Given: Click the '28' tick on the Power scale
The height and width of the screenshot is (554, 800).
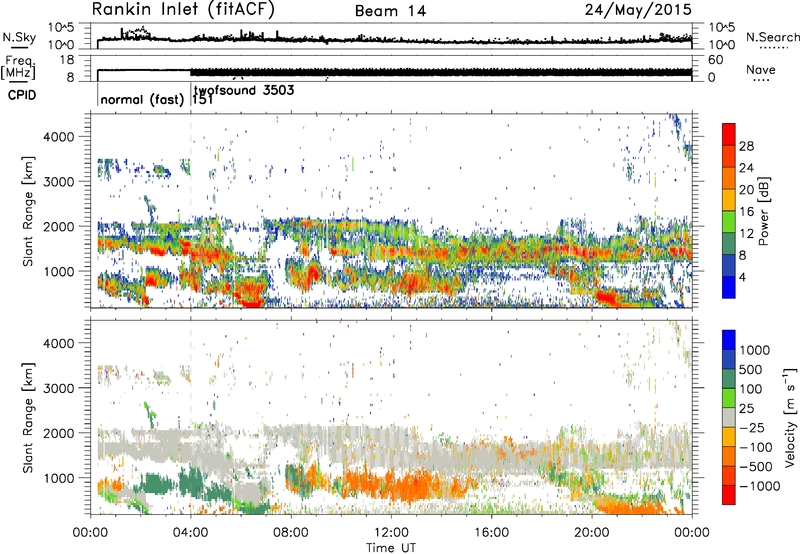Looking at the screenshot, I should coord(746,146).
